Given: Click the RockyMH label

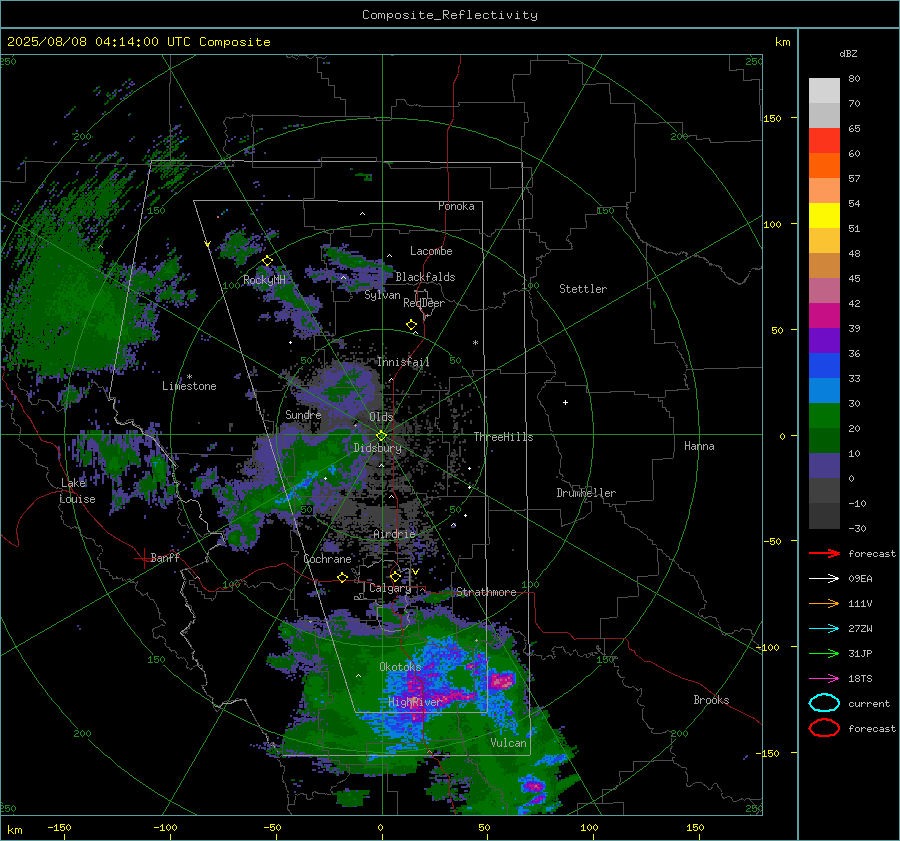Looking at the screenshot, I should coord(264,280).
